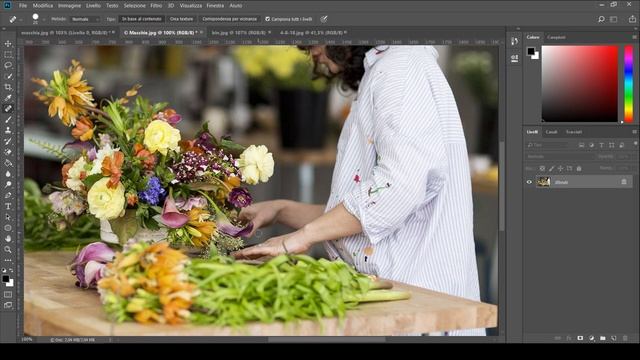Select the Rectangular Marquee tool
This screenshot has width=640, height=360.
[8, 54]
